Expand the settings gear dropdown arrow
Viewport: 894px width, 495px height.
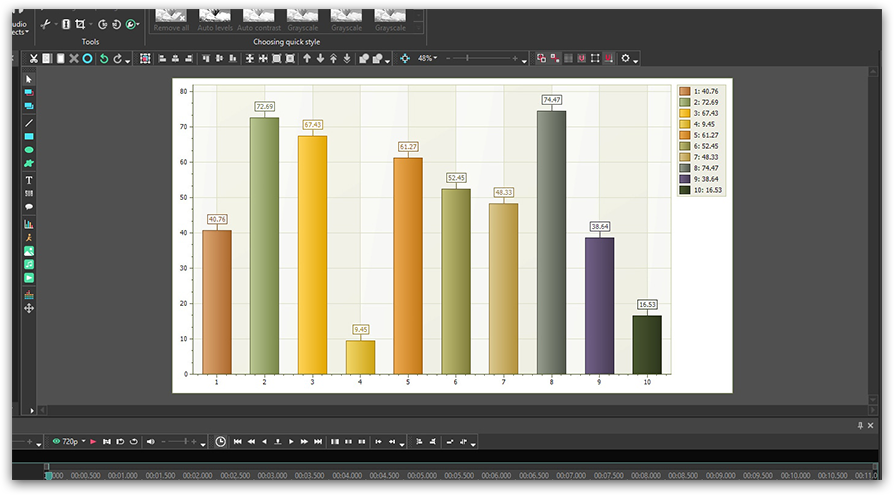coord(636,60)
